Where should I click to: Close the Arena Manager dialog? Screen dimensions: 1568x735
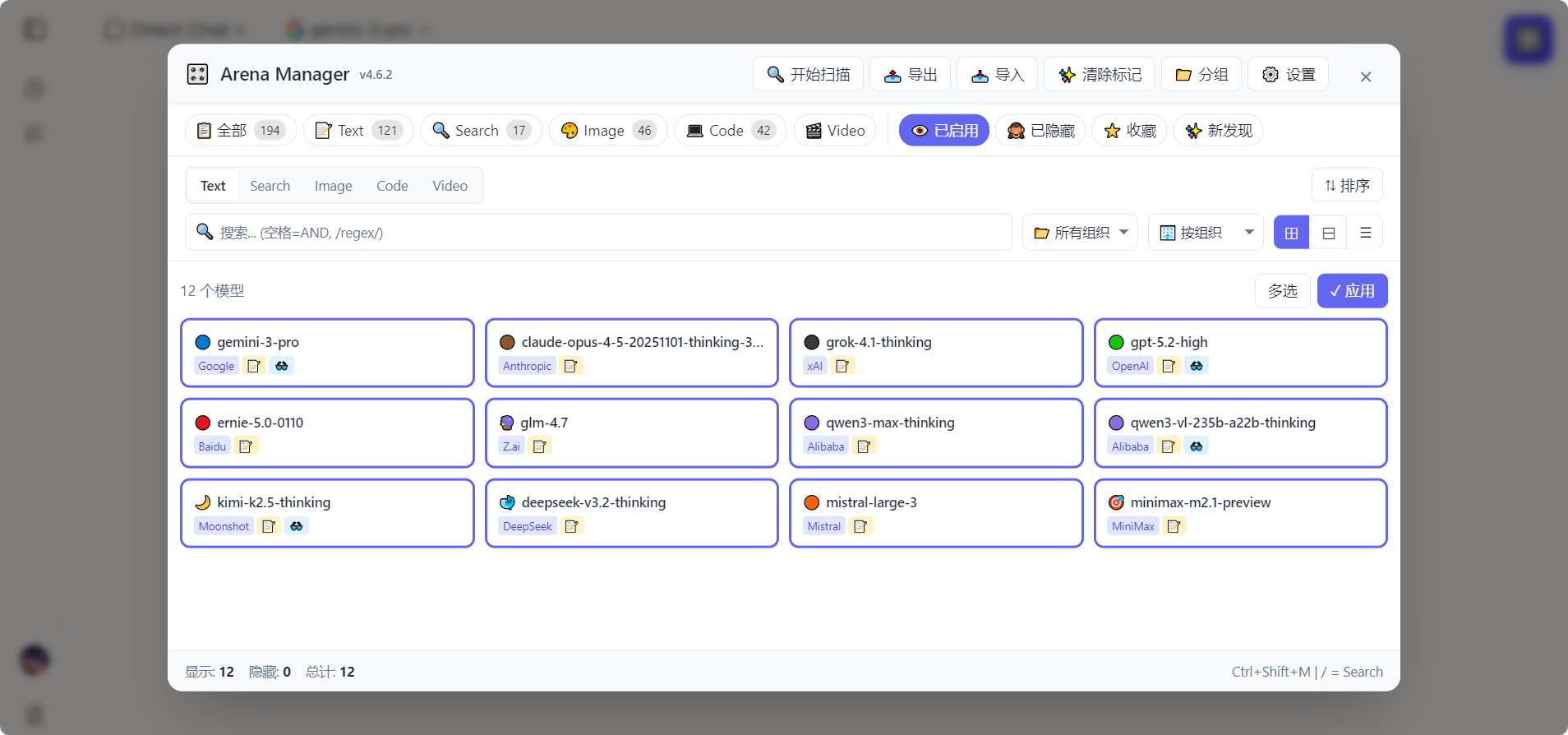click(x=1366, y=76)
